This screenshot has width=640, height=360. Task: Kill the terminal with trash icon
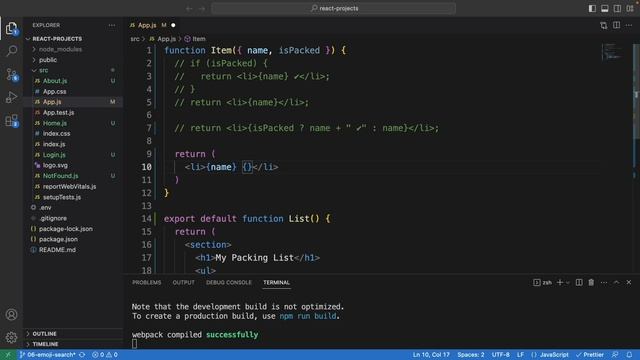(591, 282)
